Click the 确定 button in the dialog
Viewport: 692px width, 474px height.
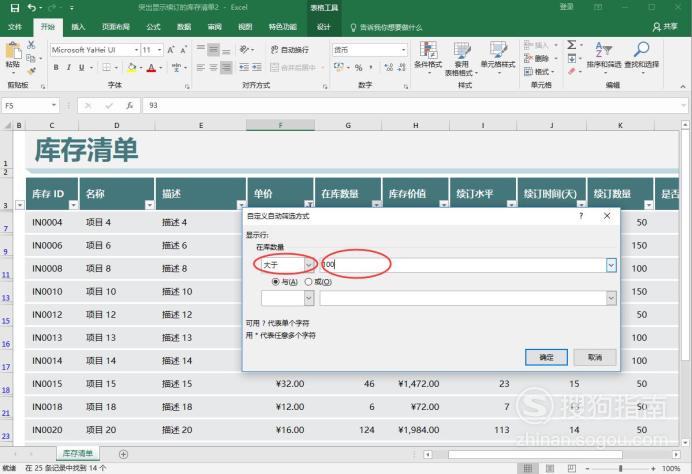pyautogui.click(x=546, y=357)
